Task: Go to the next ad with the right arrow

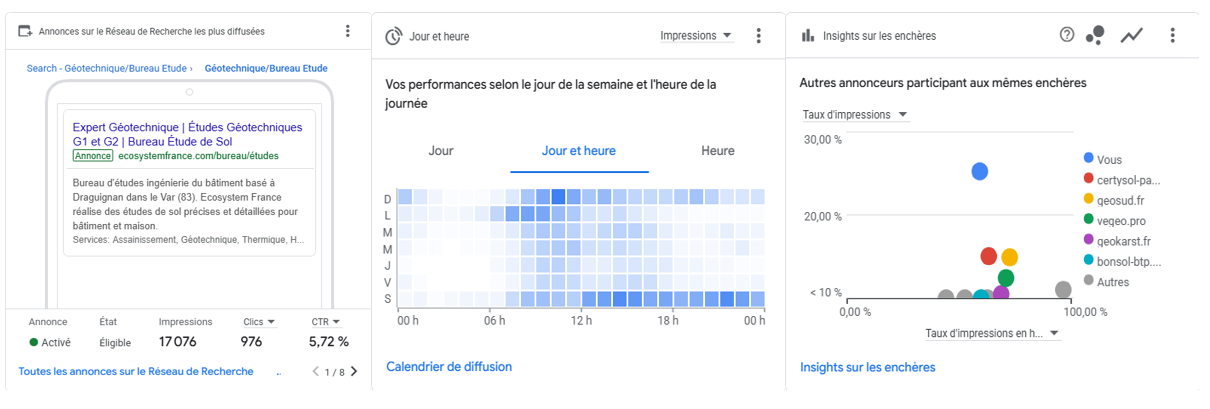Action: 353,372
